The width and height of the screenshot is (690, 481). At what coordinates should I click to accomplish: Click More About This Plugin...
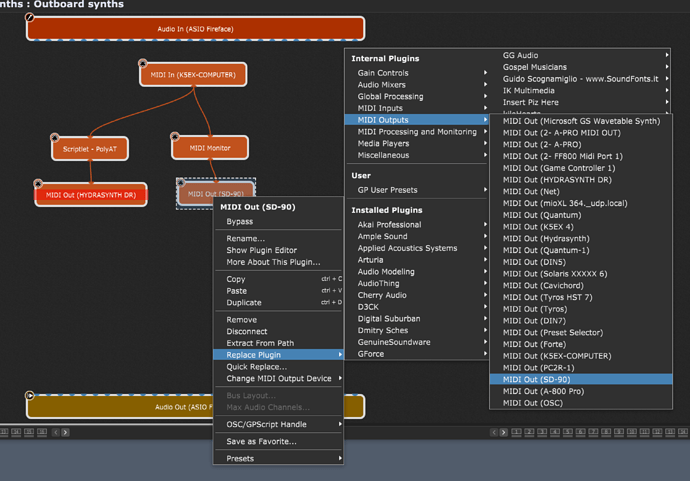point(278,262)
